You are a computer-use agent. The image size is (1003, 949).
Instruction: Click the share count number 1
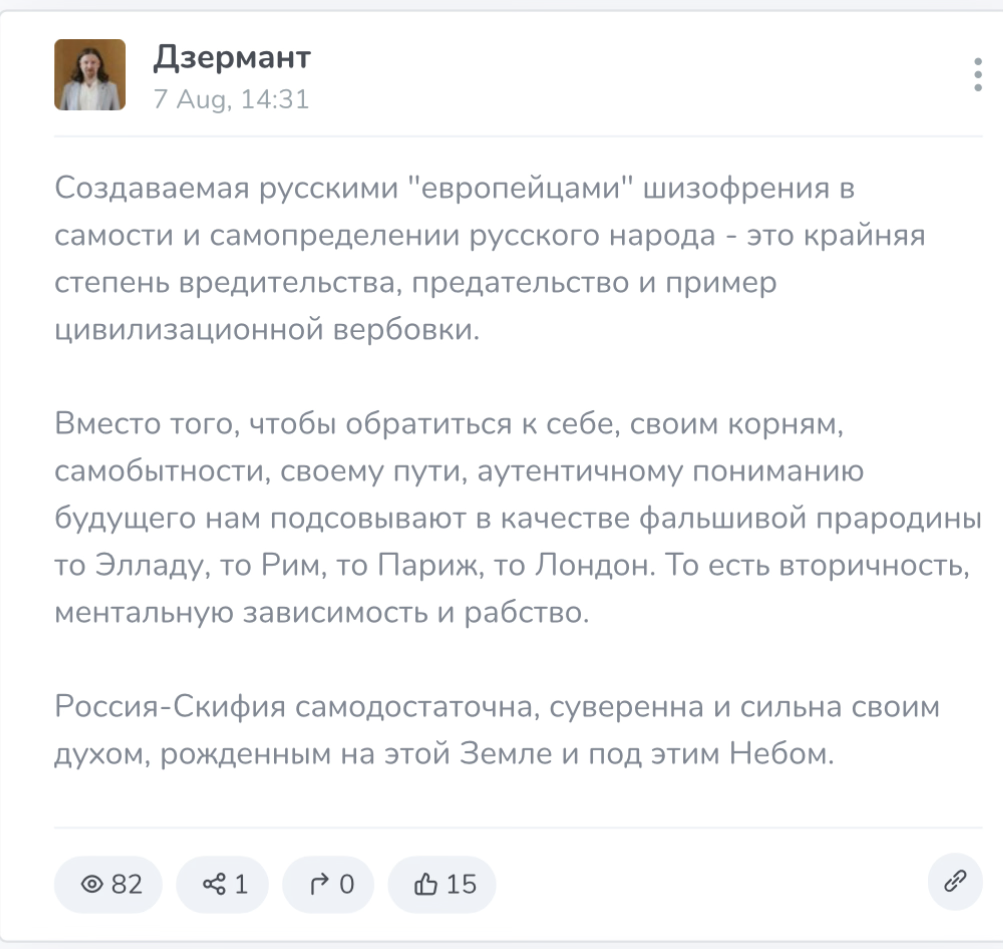tap(241, 884)
